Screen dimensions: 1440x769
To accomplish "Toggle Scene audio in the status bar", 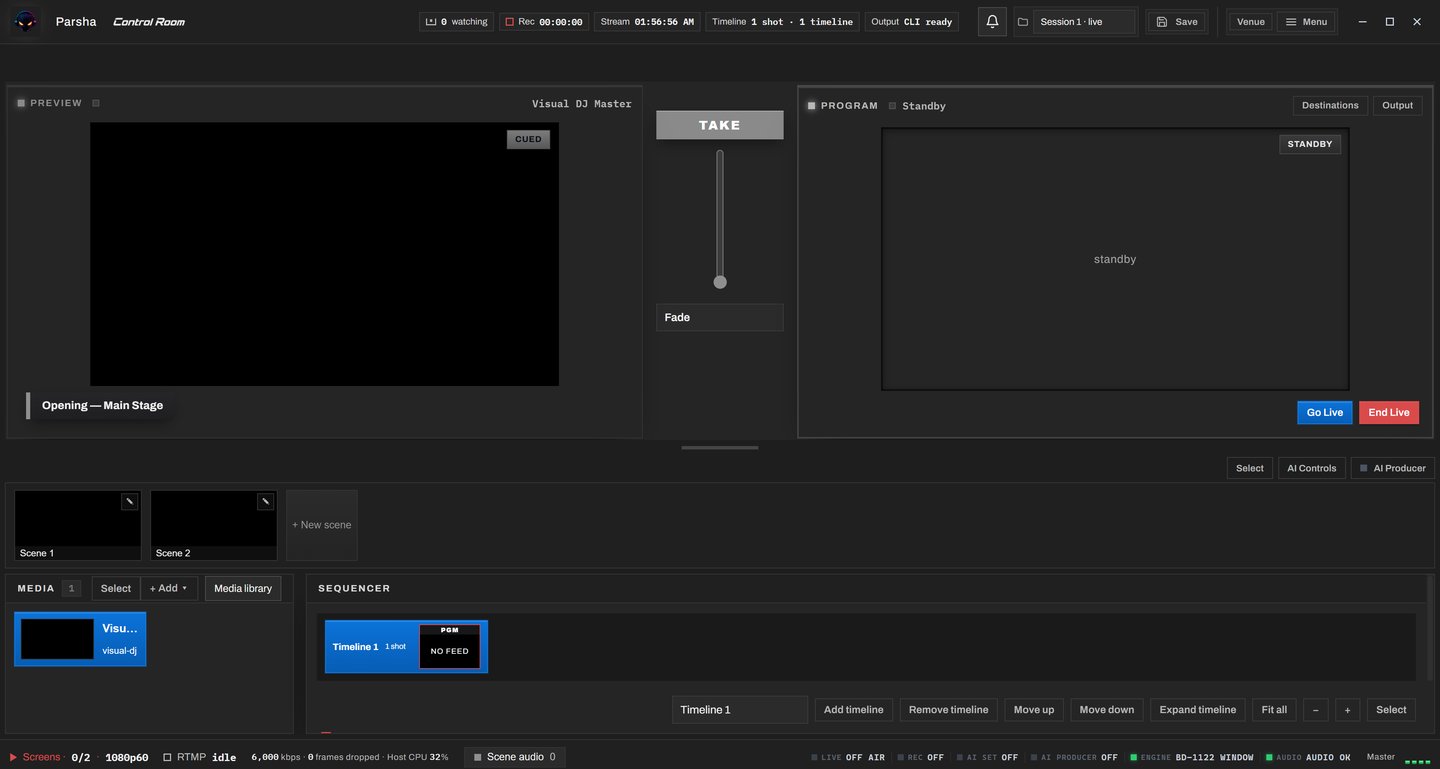I will pos(514,757).
